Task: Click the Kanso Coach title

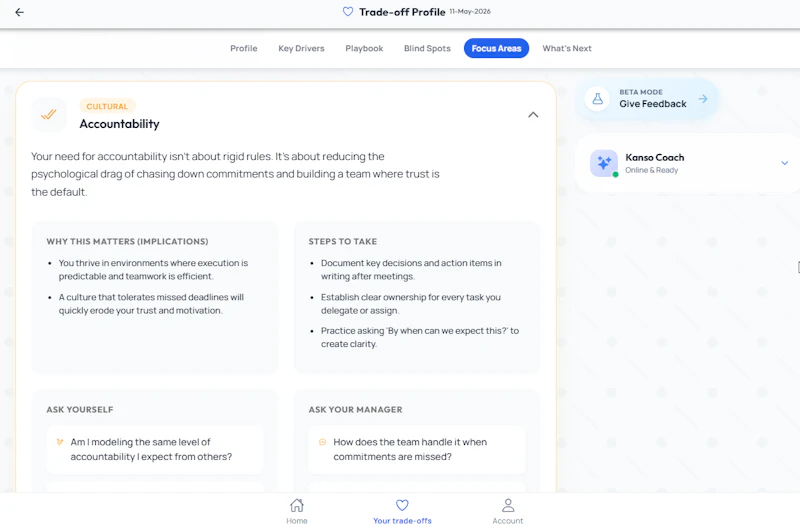Action: tap(655, 158)
